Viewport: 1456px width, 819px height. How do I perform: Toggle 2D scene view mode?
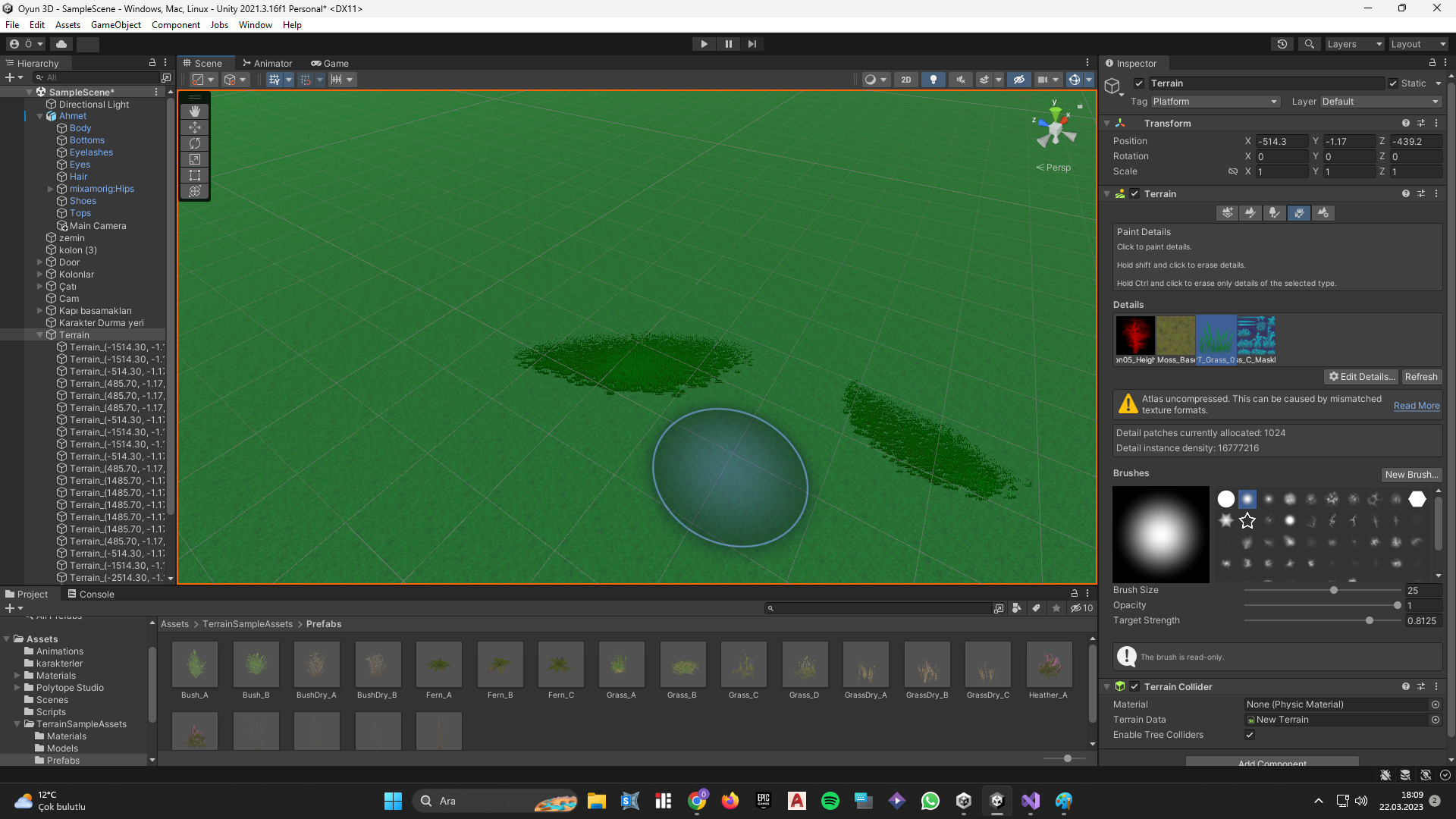pos(905,80)
